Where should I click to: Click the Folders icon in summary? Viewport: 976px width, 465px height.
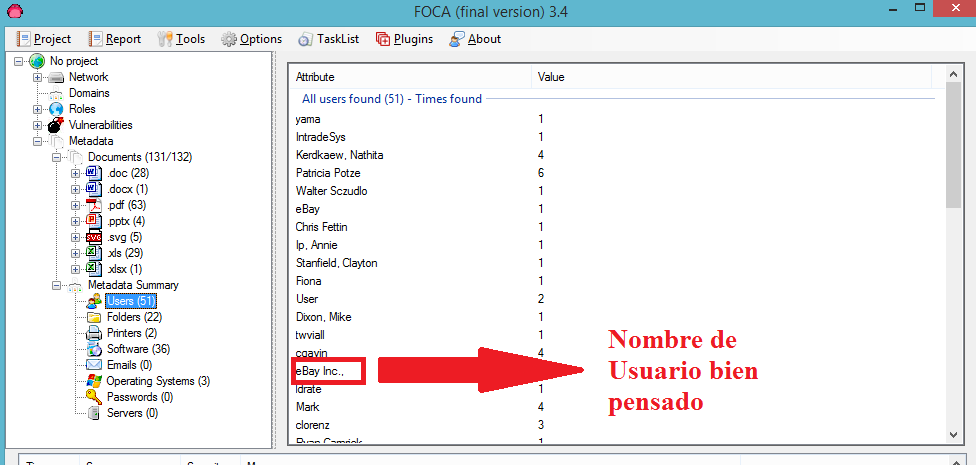(x=94, y=317)
